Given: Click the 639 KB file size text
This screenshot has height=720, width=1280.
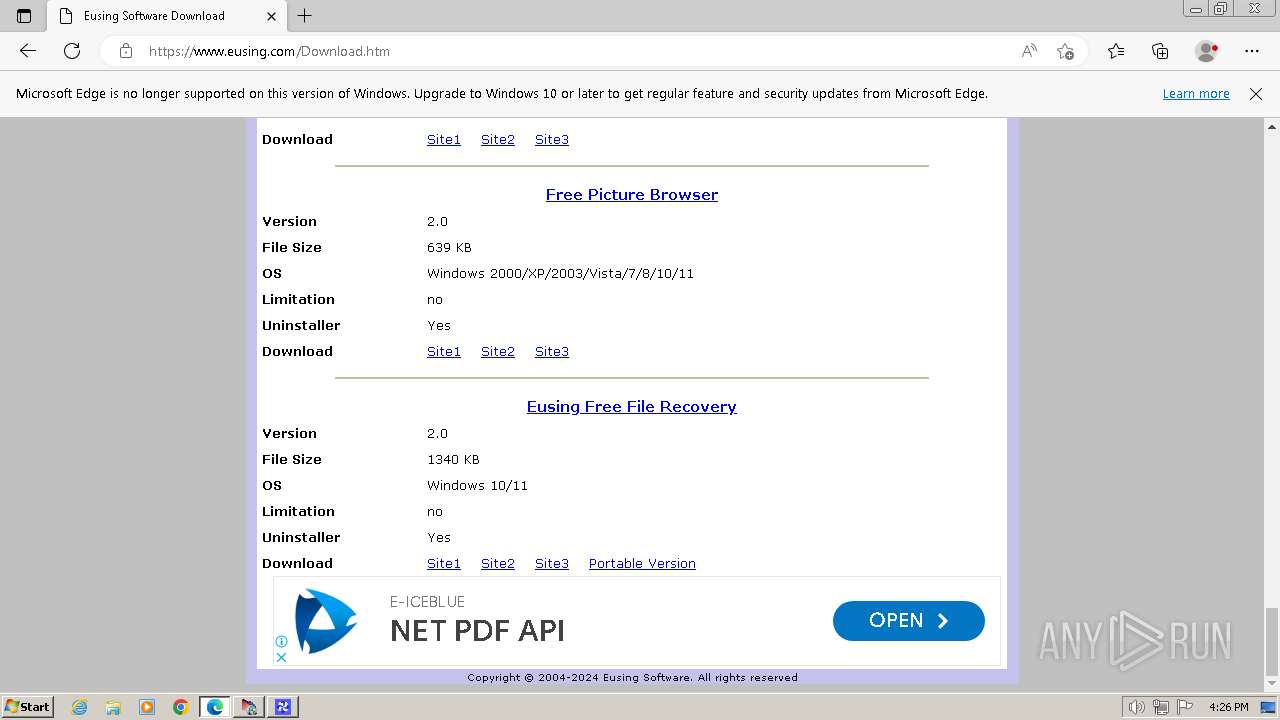Looking at the screenshot, I should tap(449, 248).
